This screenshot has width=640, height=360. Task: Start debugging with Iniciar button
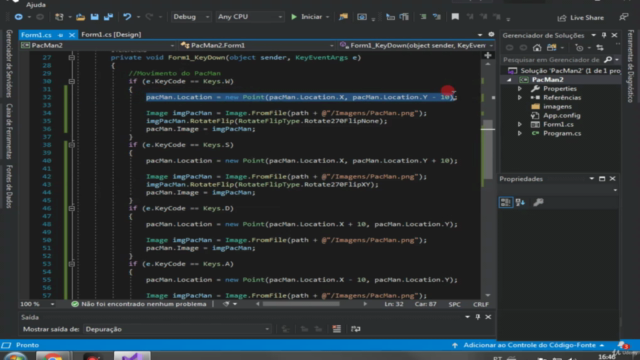(x=306, y=17)
